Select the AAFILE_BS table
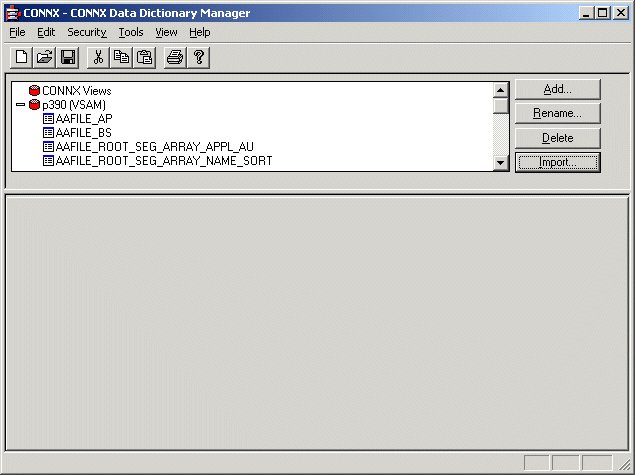The height and width of the screenshot is (475, 636). (84, 132)
